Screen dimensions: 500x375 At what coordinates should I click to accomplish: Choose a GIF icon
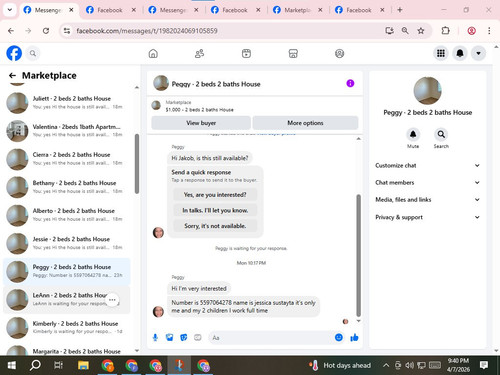[x=198, y=338]
